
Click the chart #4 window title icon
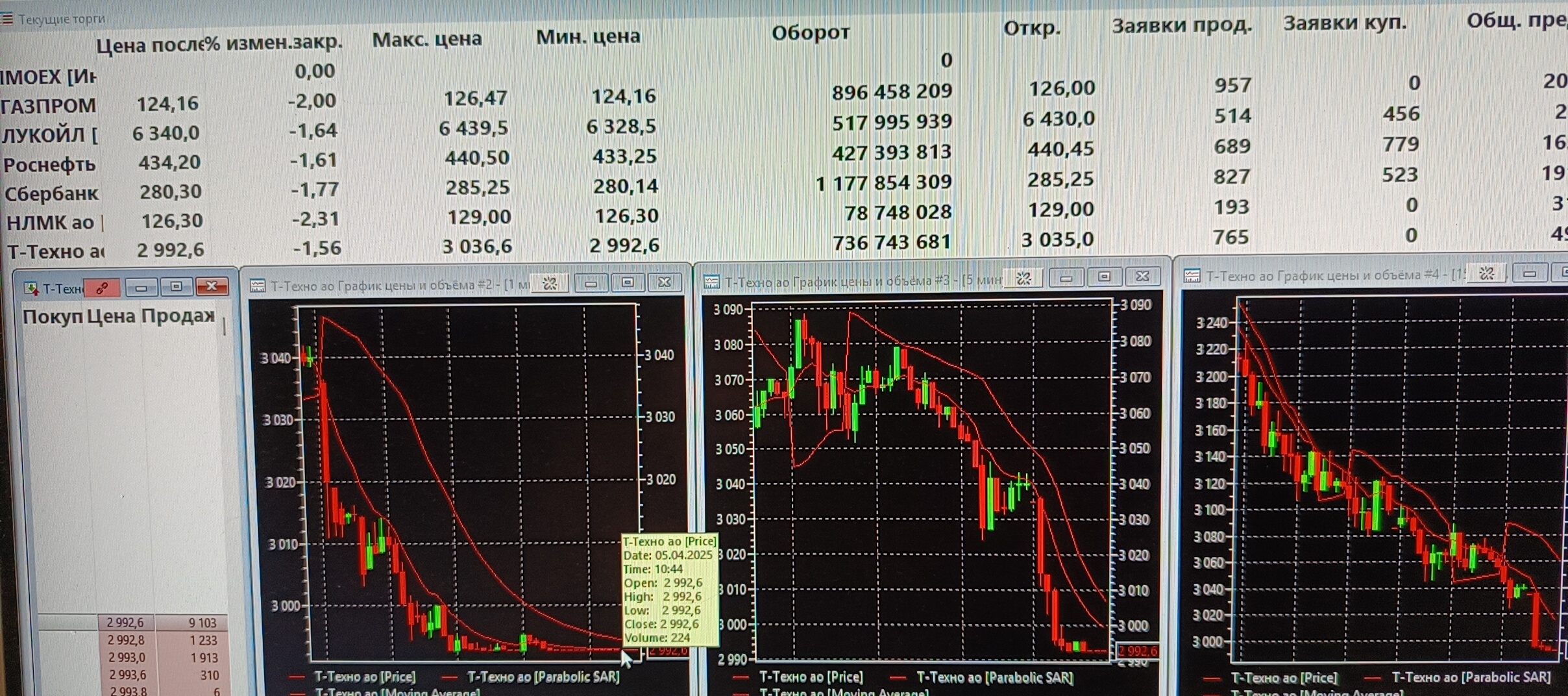pos(1192,275)
